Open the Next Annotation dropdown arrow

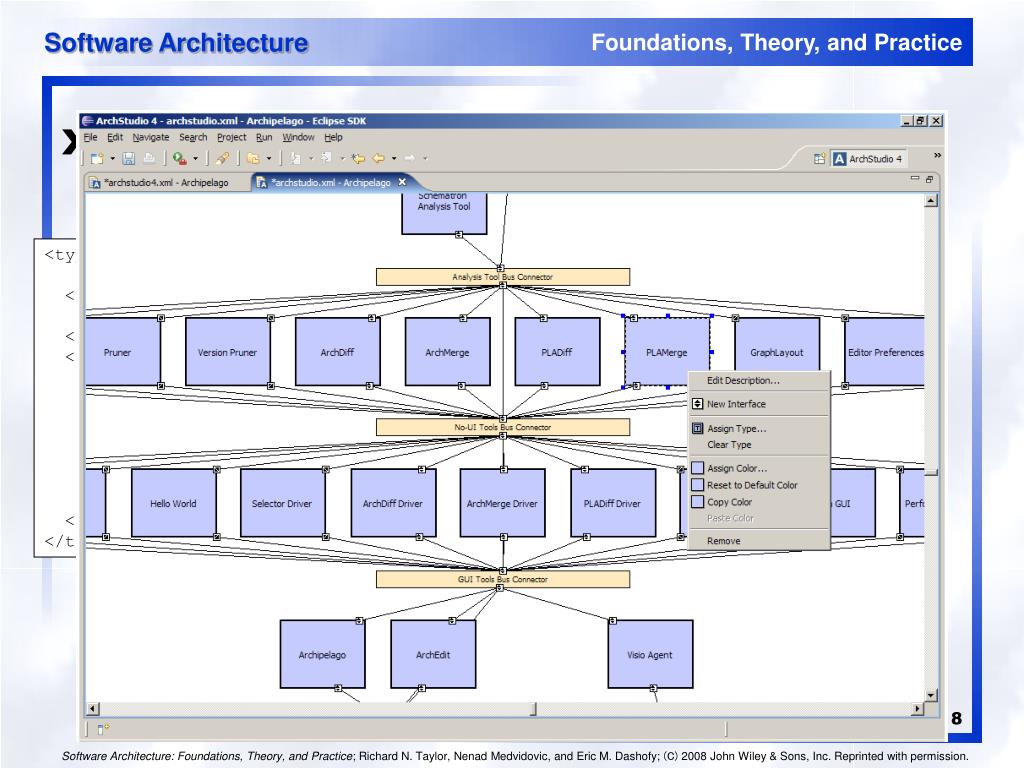click(311, 158)
